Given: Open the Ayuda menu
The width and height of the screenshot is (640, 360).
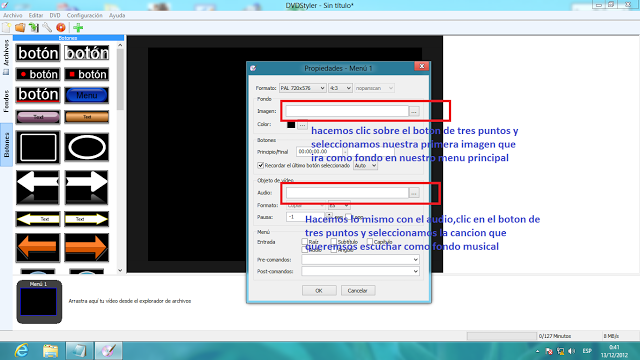Looking at the screenshot, I should pos(117,15).
